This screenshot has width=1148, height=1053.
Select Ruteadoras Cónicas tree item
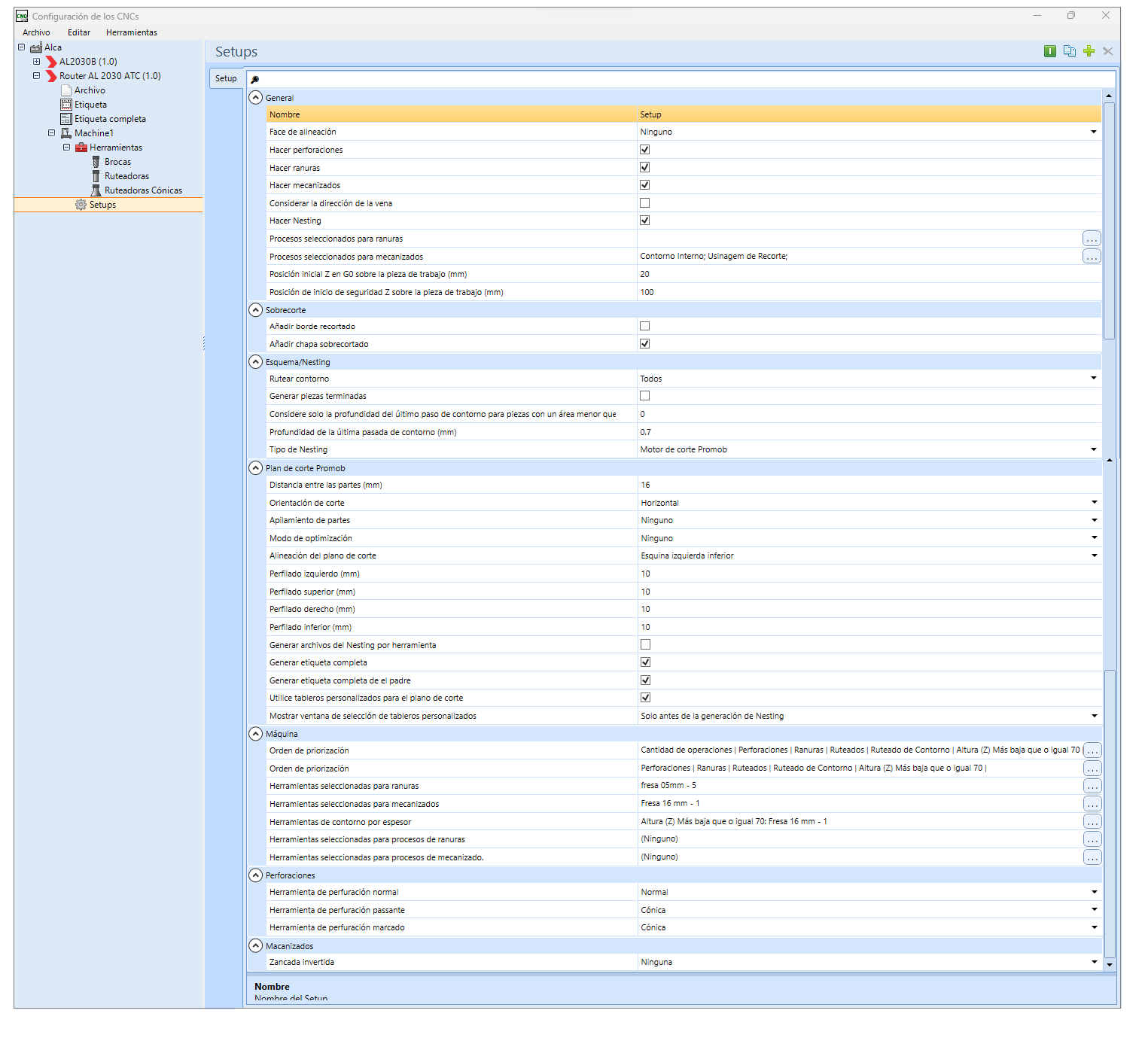[143, 190]
